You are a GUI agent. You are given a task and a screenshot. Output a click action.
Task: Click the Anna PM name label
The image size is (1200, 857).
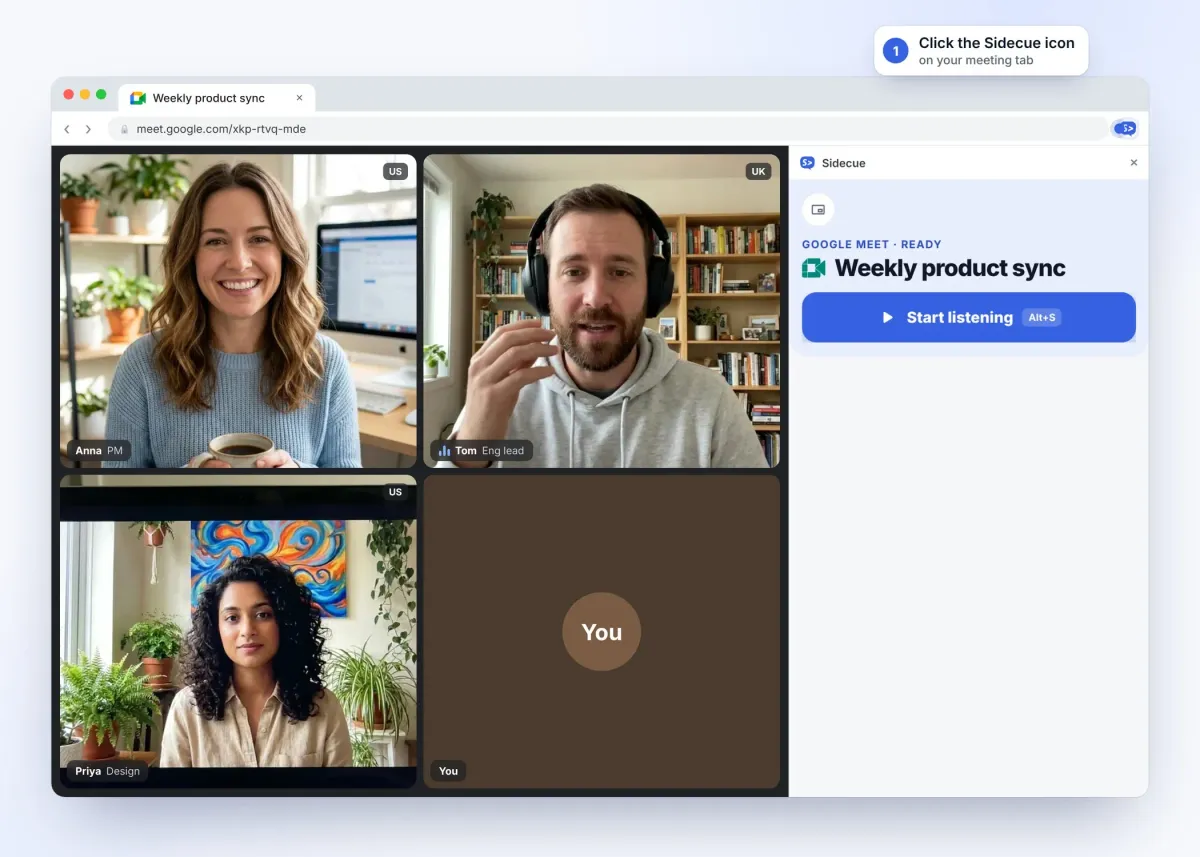(99, 450)
